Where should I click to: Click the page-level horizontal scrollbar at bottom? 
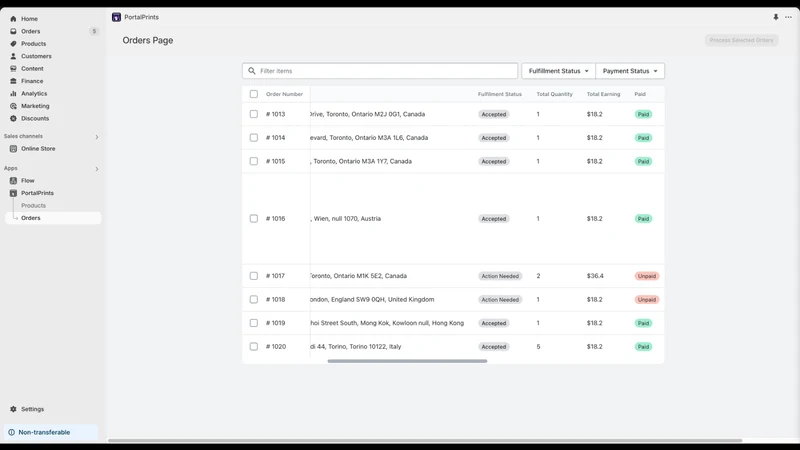click(x=425, y=440)
